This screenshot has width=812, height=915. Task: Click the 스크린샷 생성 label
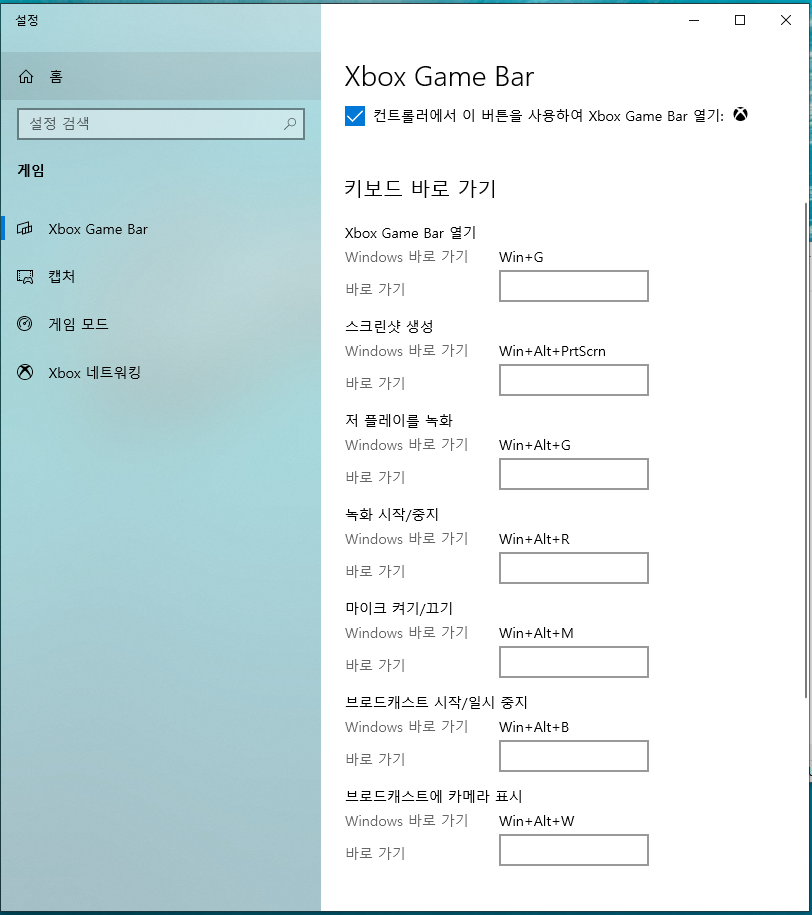[x=389, y=326]
